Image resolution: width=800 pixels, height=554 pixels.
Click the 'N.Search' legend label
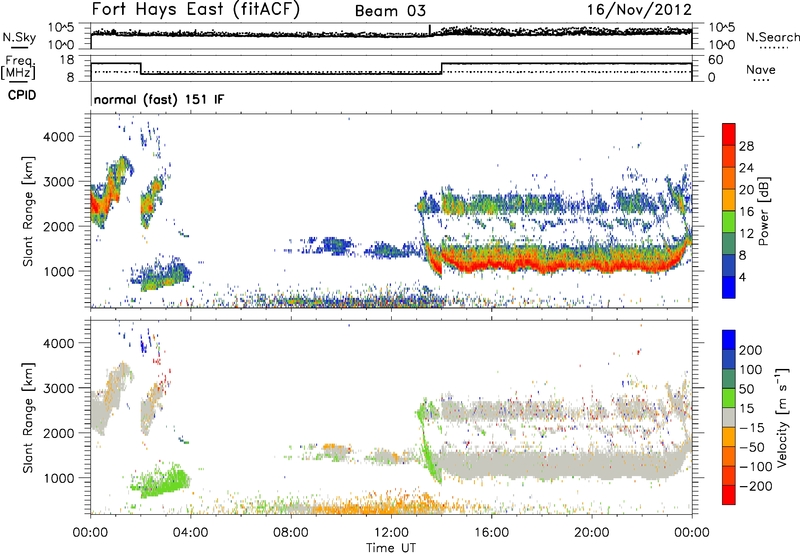[x=772, y=37]
